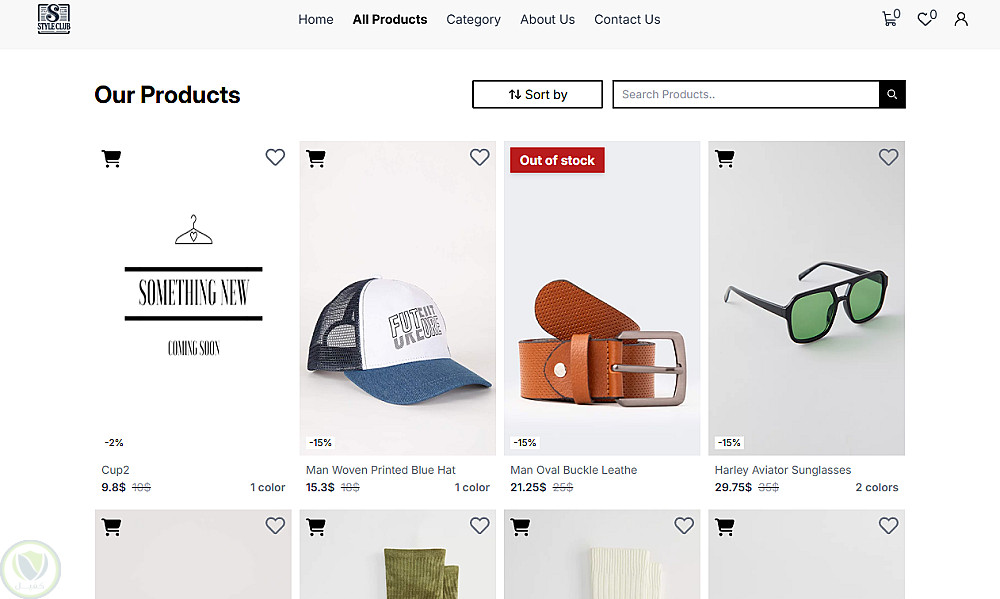This screenshot has width=1000, height=599.
Task: Go to the Home page
Action: pos(315,19)
